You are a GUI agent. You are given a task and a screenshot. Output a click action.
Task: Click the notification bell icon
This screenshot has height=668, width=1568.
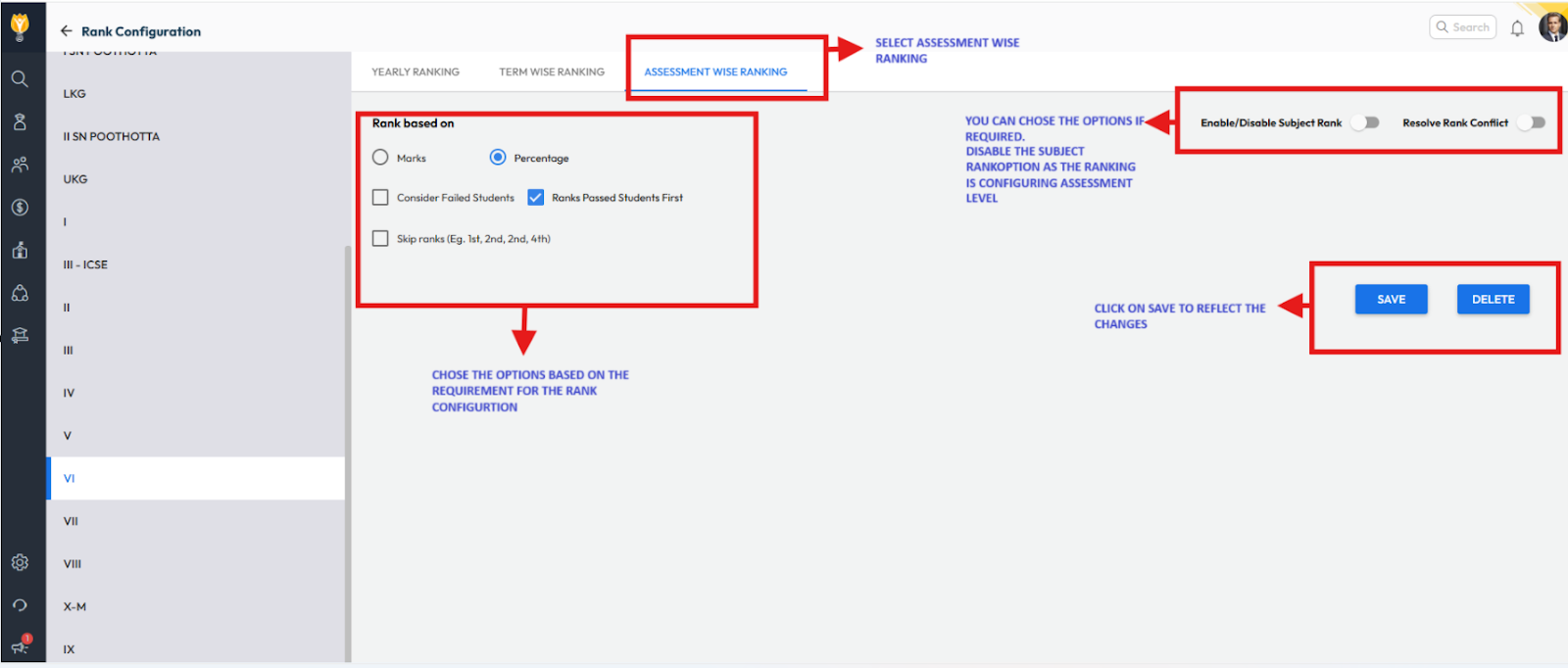coord(1517,28)
